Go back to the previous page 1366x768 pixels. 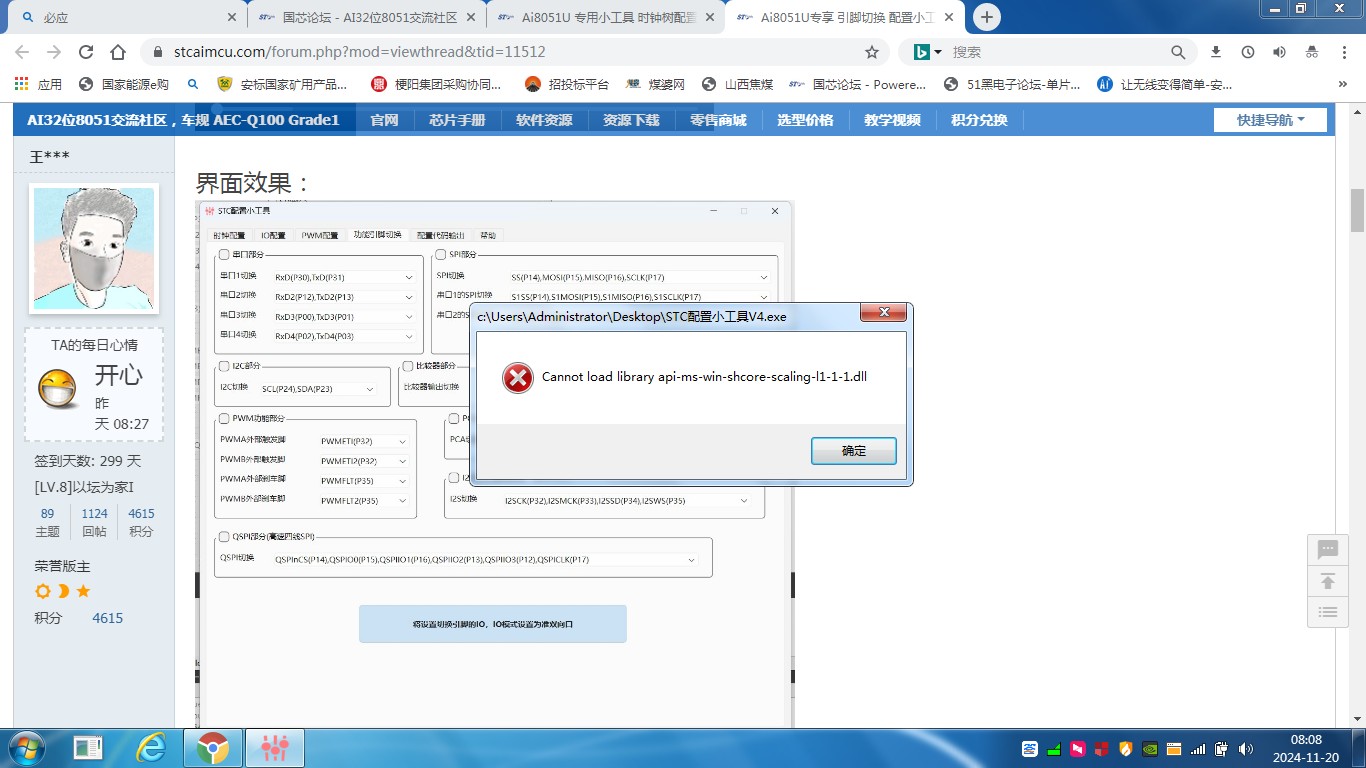click(x=23, y=52)
